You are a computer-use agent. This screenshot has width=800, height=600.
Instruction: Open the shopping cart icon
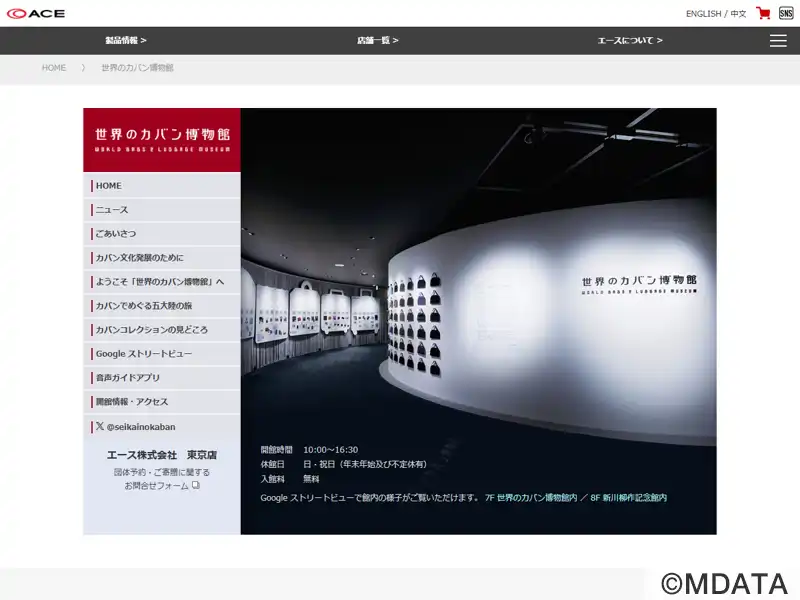coord(763,13)
